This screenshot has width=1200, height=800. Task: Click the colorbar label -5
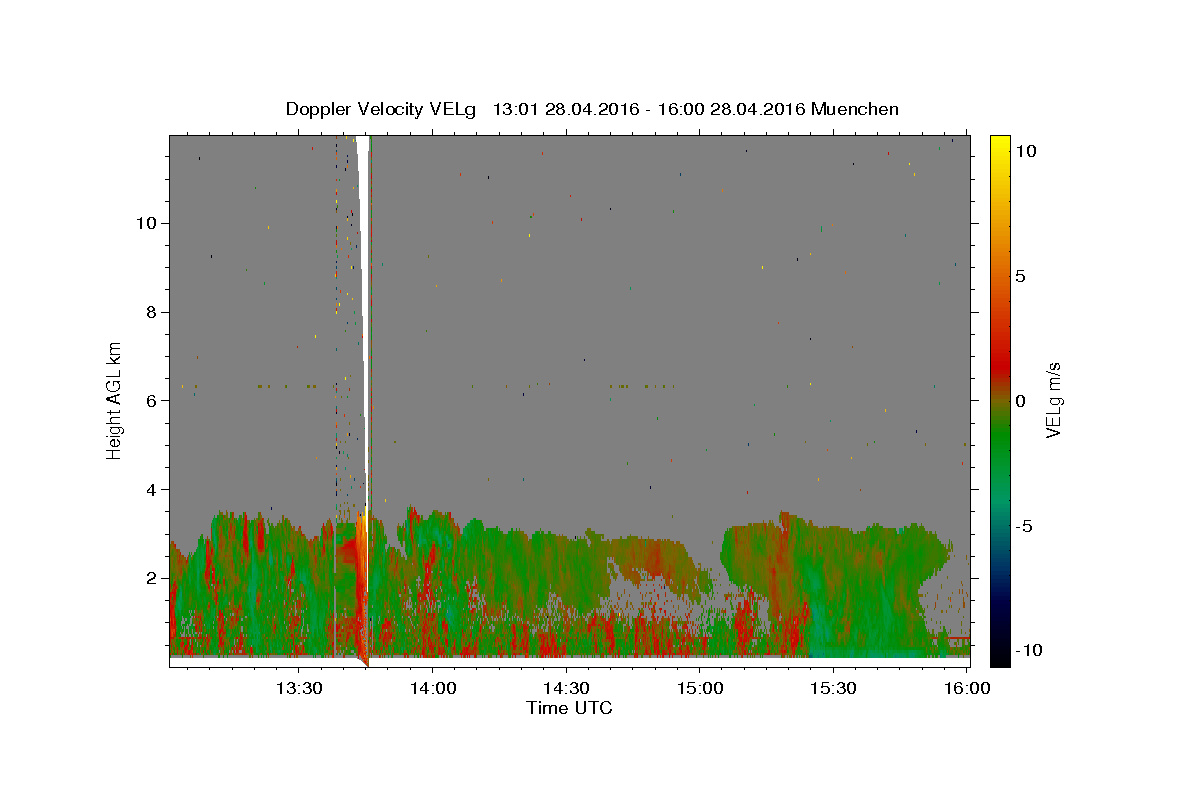tap(1022, 526)
